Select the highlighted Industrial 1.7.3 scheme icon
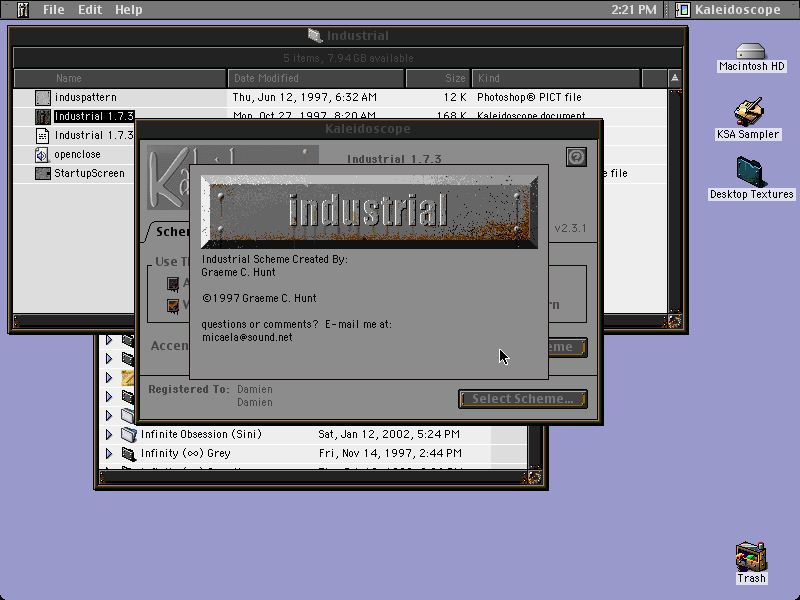The height and width of the screenshot is (600, 800). pyautogui.click(x=43, y=116)
